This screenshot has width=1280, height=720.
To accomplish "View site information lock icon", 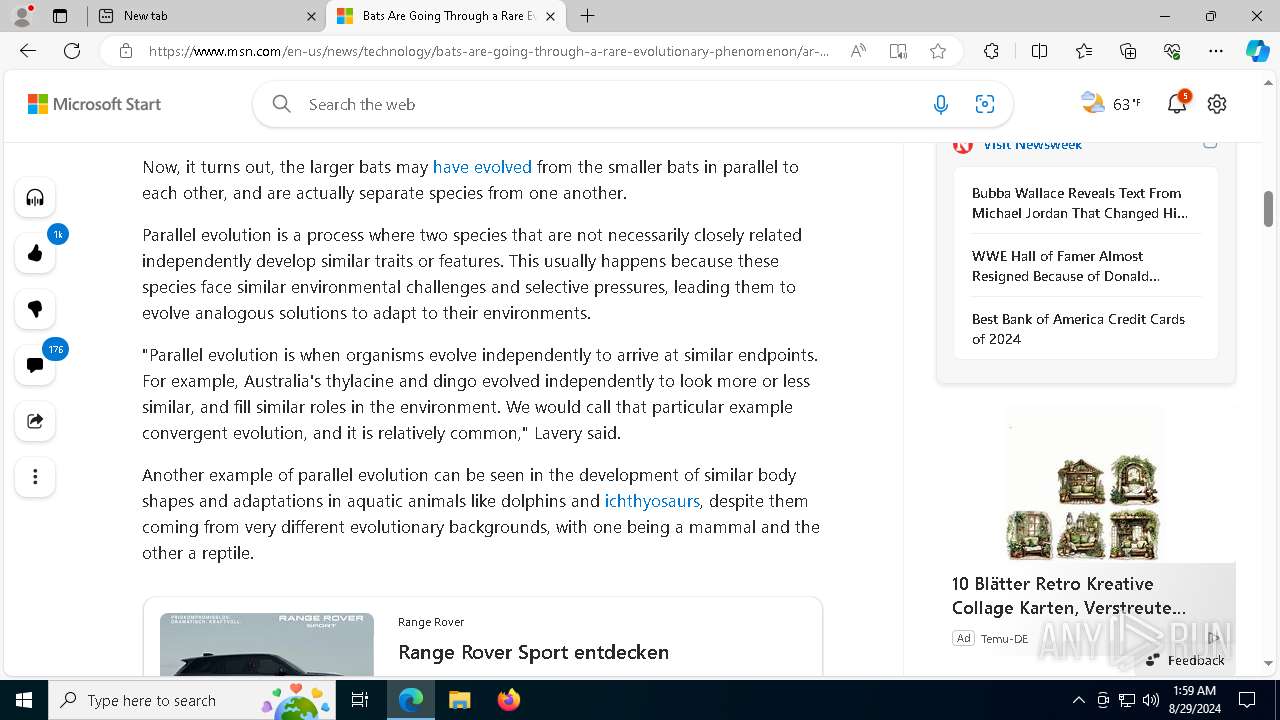I will [x=126, y=51].
